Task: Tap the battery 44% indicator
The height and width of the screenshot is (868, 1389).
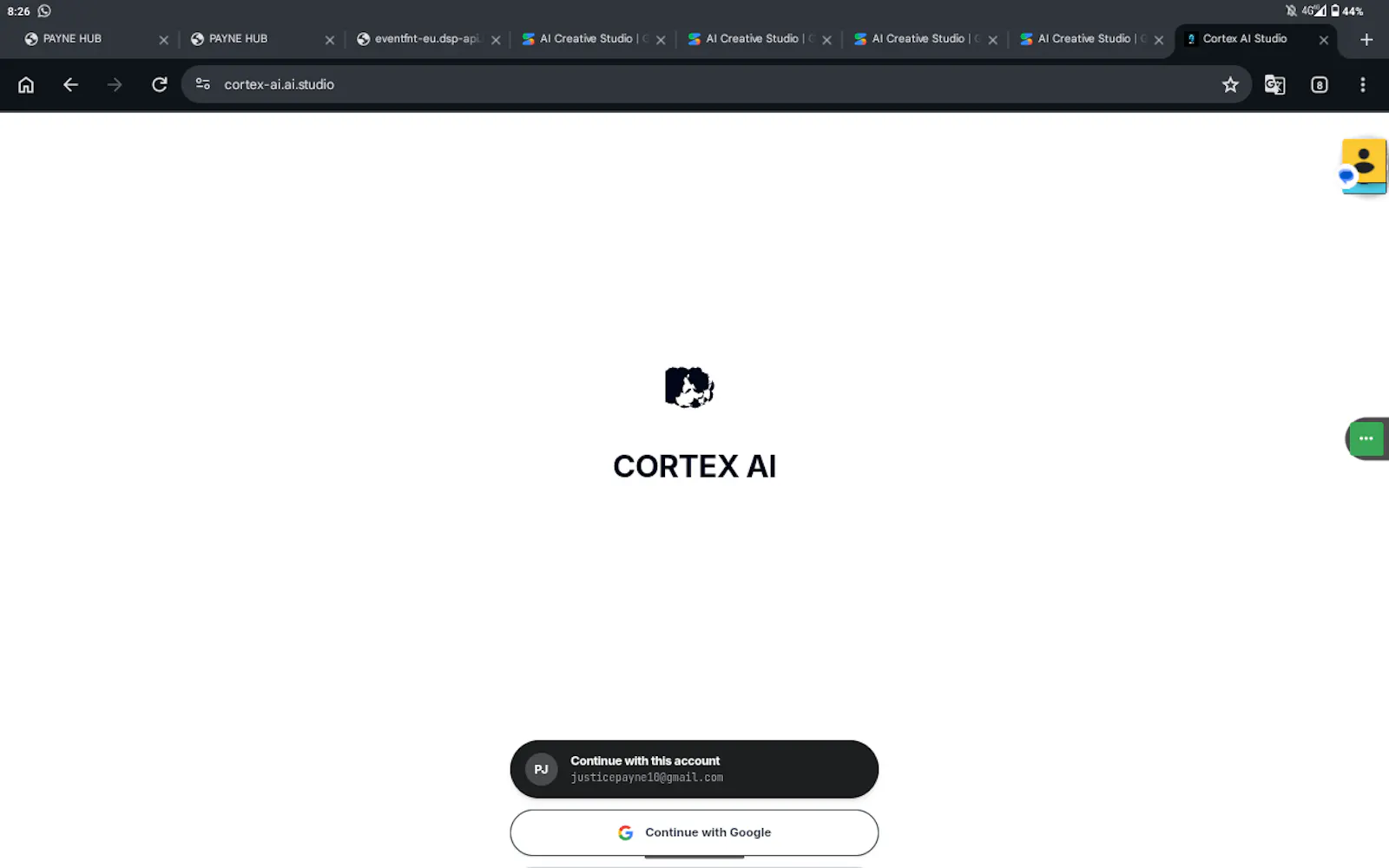Action: point(1347,11)
